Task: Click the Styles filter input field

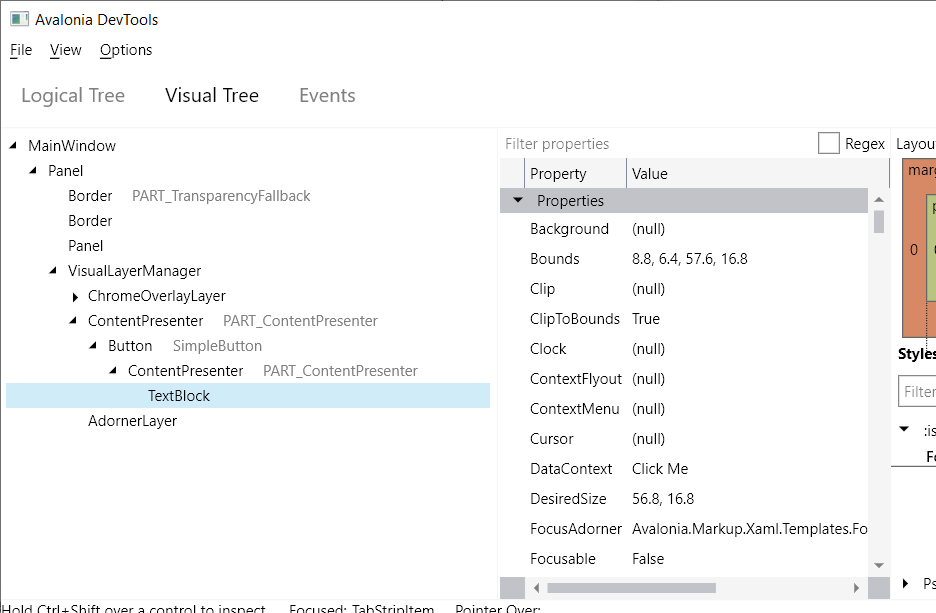Action: (917, 392)
